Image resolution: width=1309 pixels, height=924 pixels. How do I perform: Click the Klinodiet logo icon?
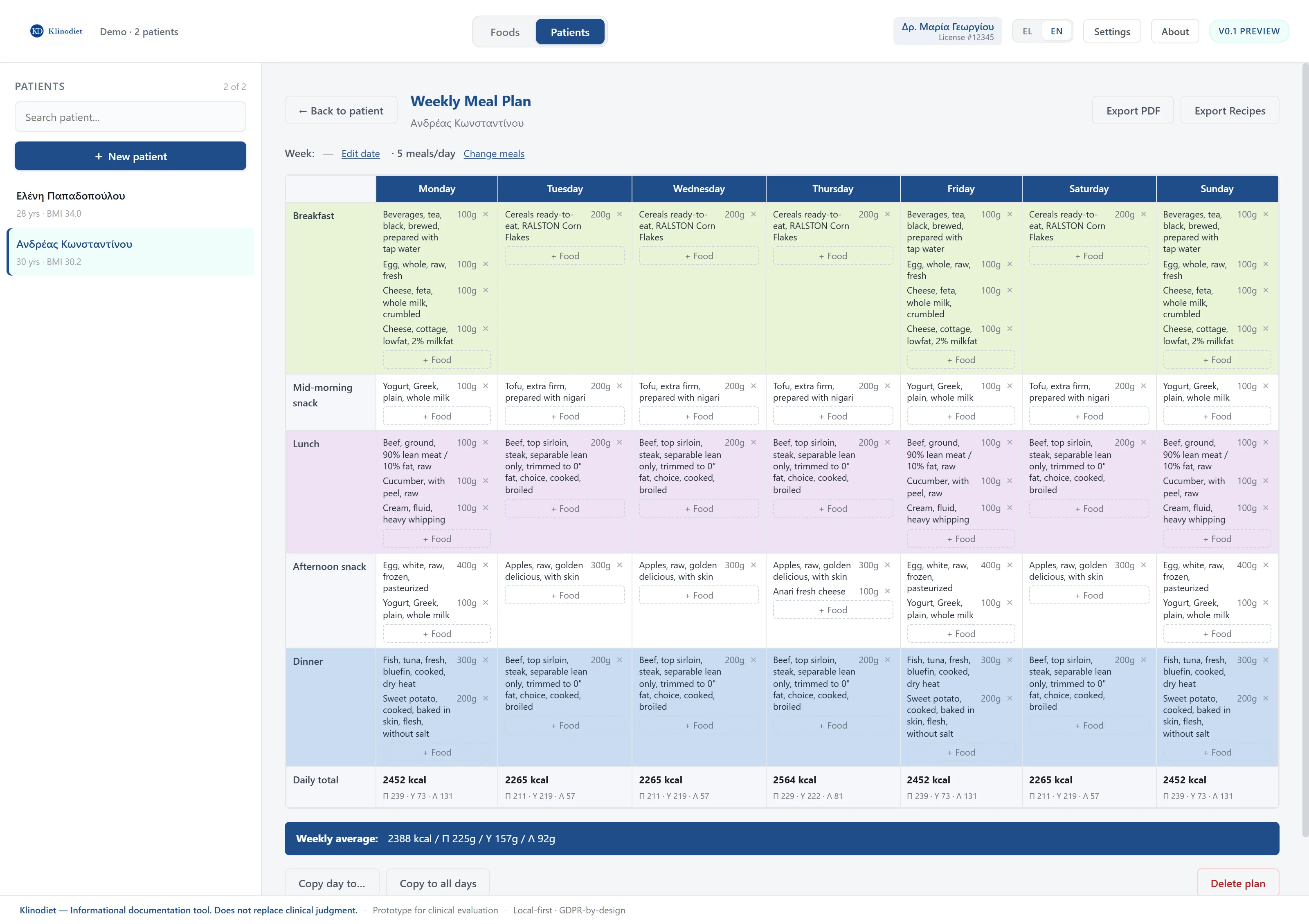[x=37, y=31]
